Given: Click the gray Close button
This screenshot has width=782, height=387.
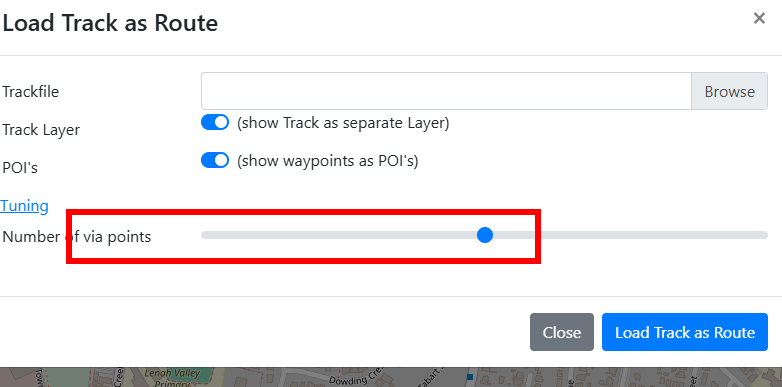Looking at the screenshot, I should (x=562, y=332).
